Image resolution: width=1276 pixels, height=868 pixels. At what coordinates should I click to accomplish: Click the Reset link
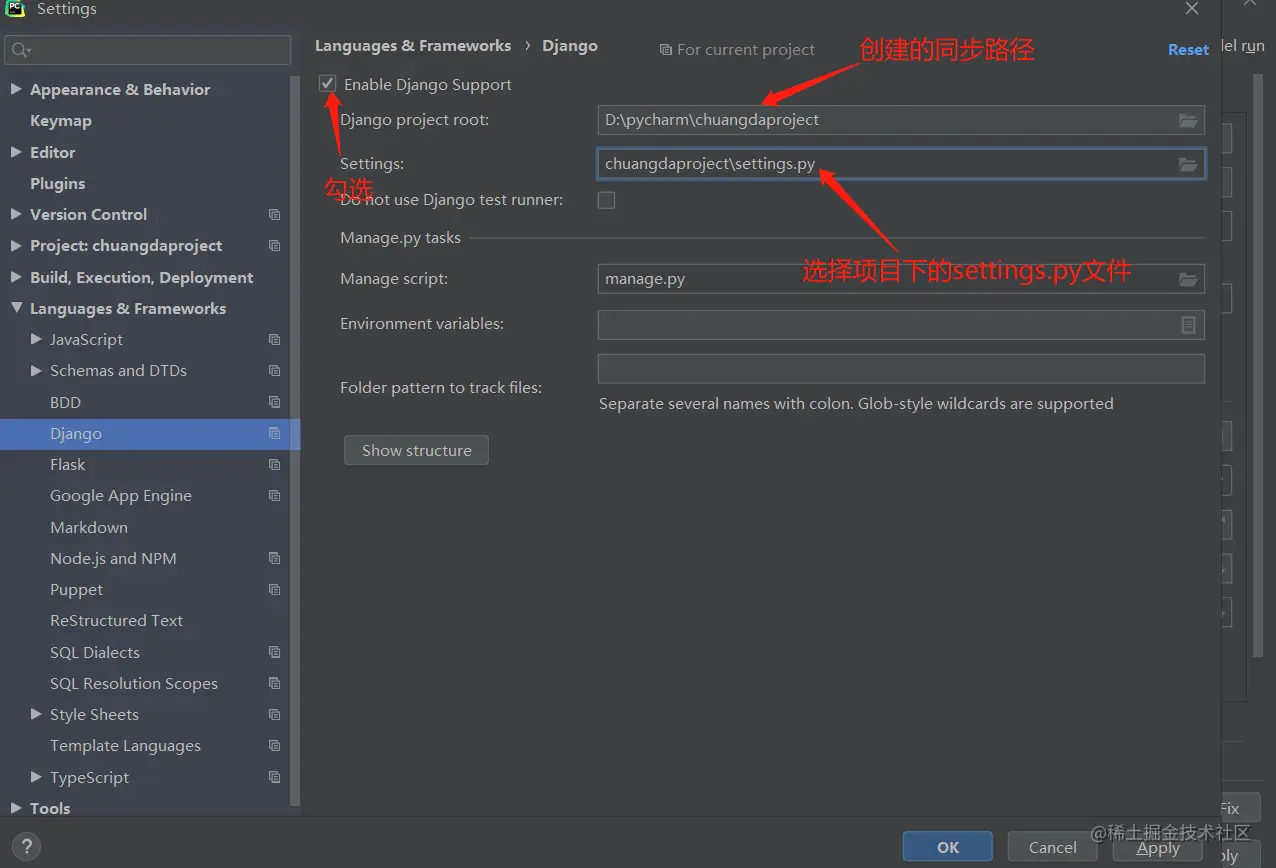coord(1188,49)
